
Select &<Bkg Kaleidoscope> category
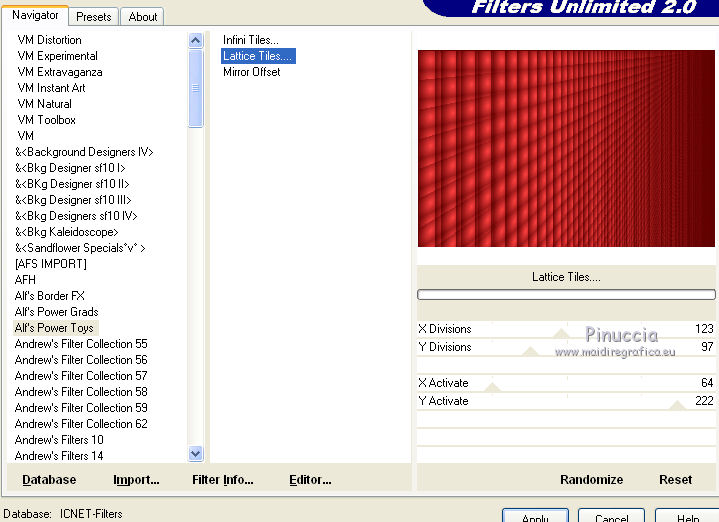66,232
